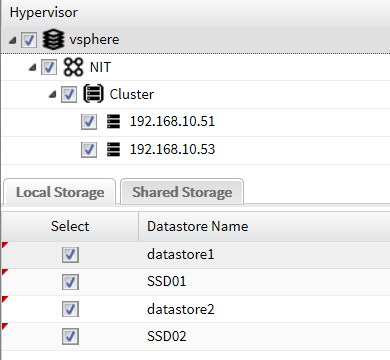390x360 pixels.
Task: Collapse the Cluster tree node
Action: click(x=52, y=95)
